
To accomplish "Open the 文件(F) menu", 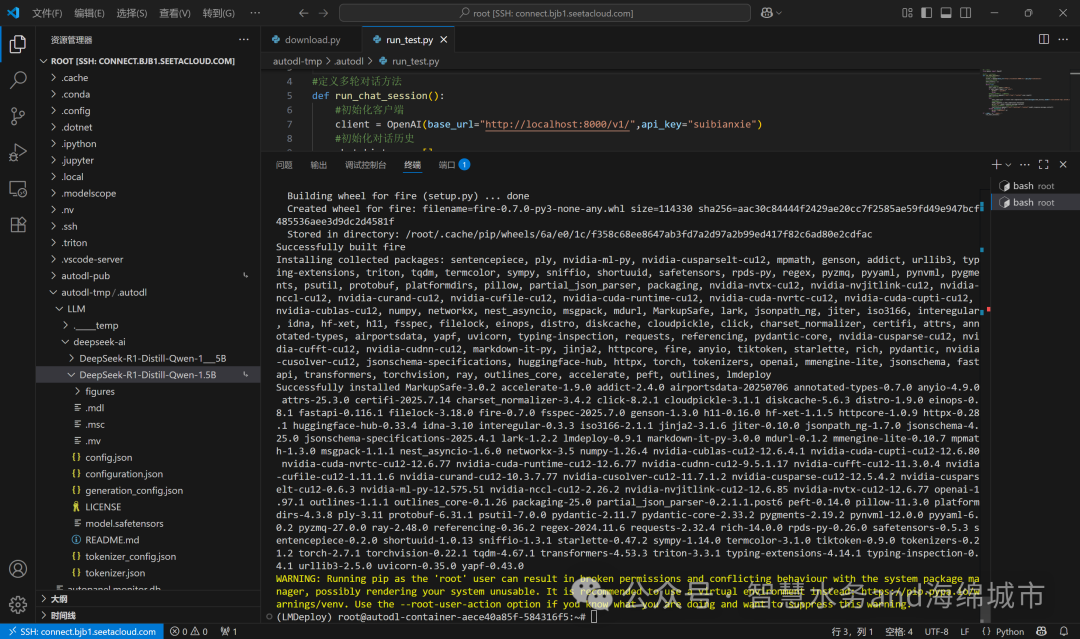I will pos(47,13).
